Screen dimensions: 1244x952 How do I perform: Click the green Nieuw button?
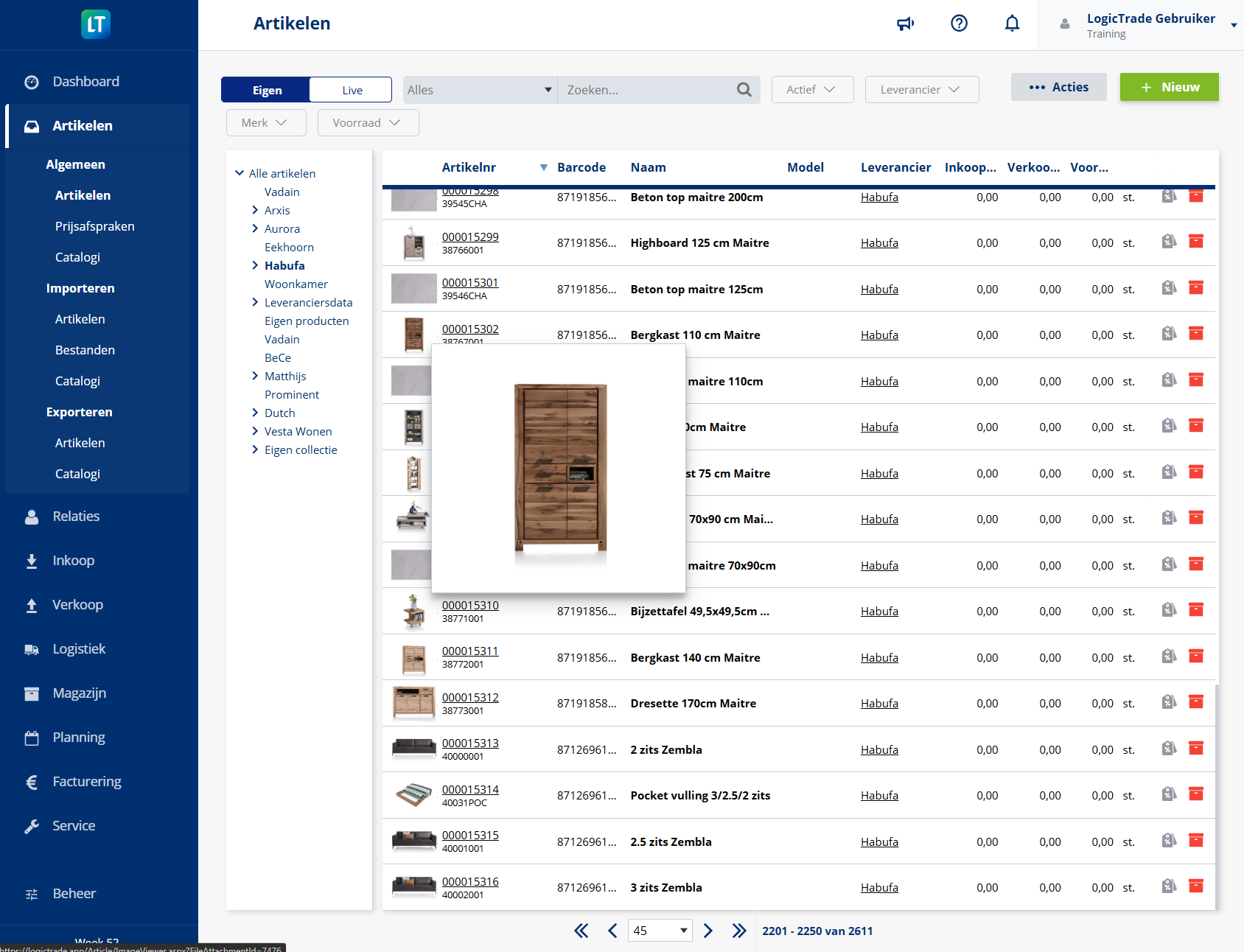click(x=1168, y=87)
